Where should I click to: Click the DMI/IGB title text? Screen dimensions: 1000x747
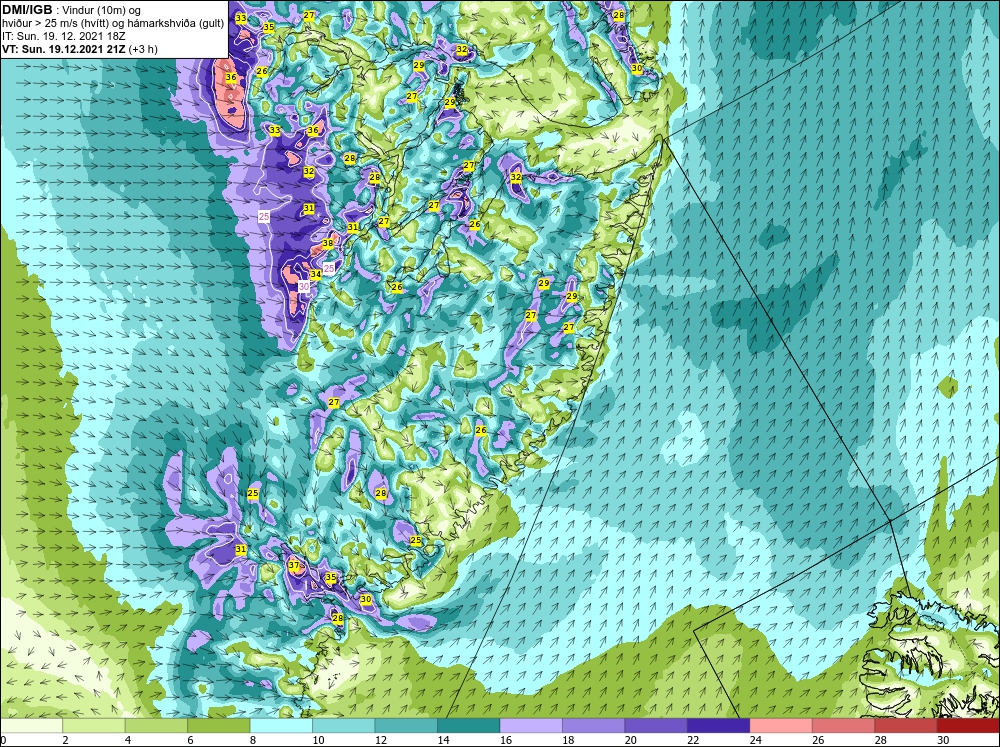27,10
